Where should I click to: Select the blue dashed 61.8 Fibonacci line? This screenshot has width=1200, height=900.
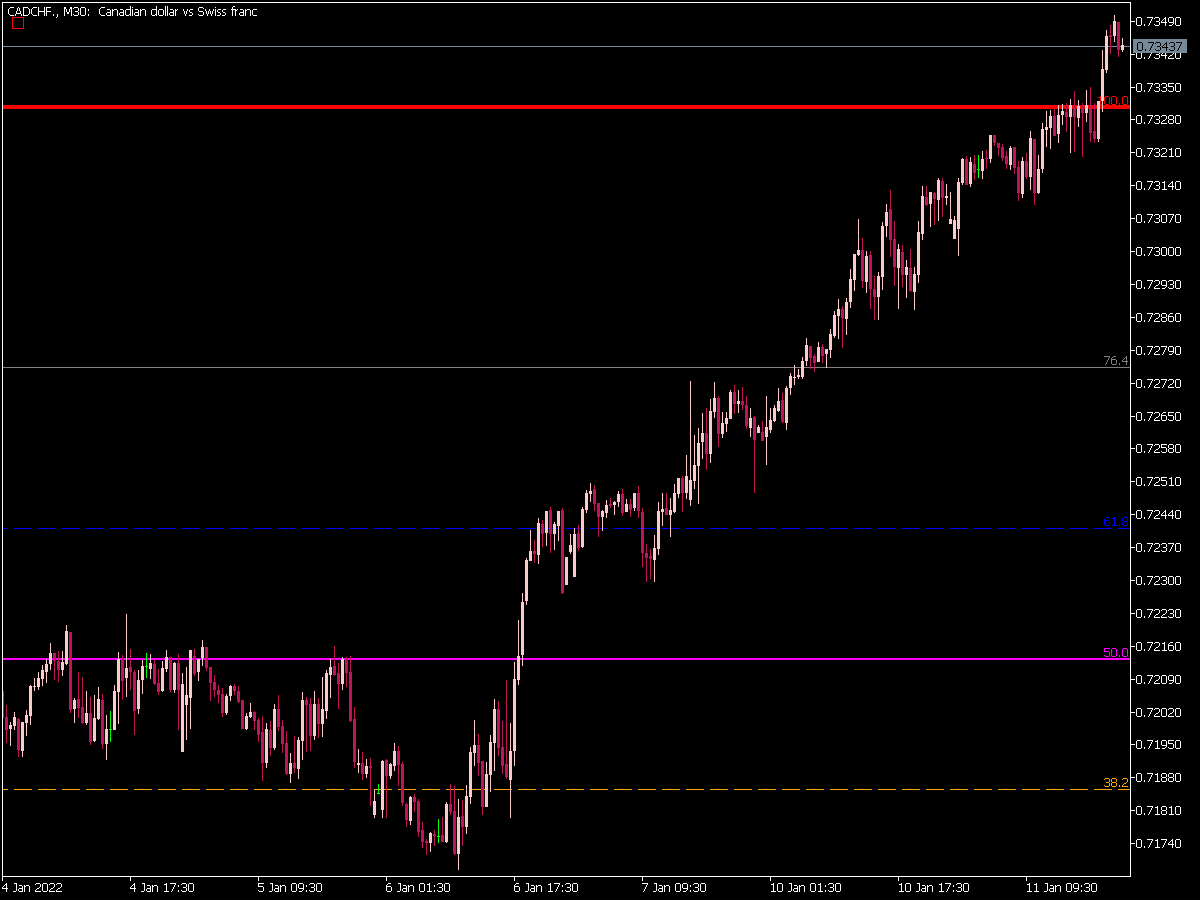coord(565,528)
